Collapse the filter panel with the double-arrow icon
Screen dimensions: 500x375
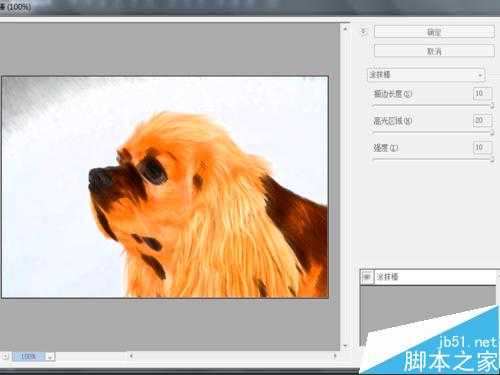[363, 32]
